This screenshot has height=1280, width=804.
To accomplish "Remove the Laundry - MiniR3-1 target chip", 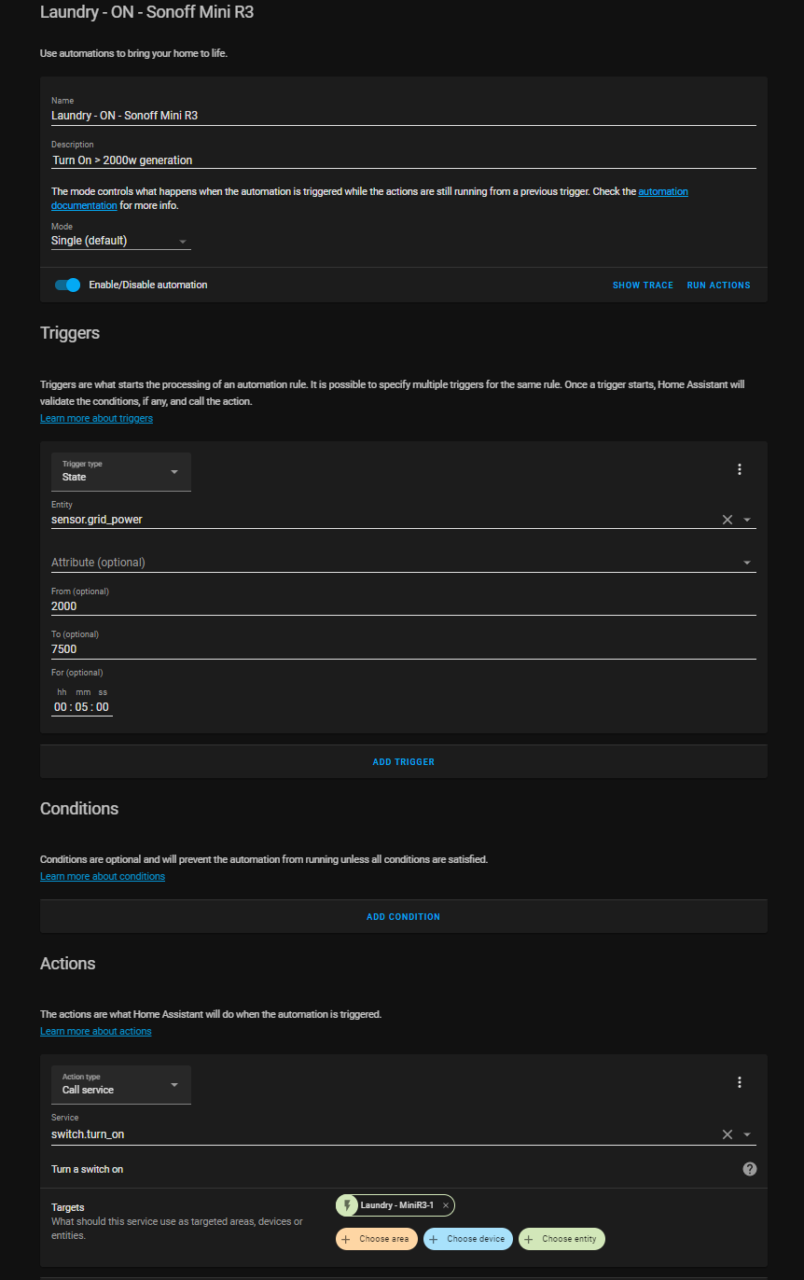I will click(x=446, y=1205).
